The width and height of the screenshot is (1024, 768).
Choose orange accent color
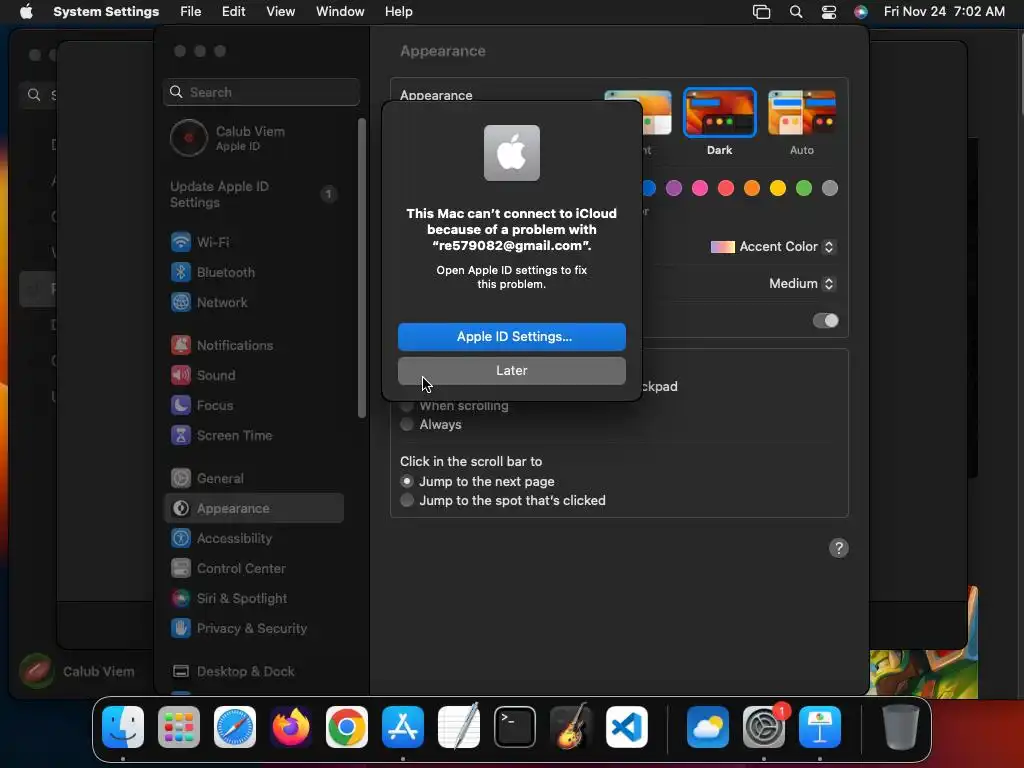pyautogui.click(x=752, y=189)
